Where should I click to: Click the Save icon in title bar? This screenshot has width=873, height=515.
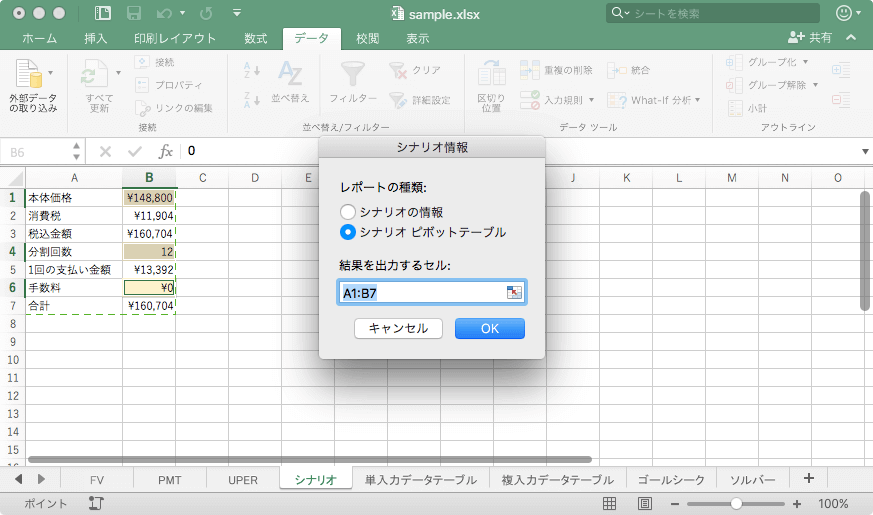tap(134, 13)
